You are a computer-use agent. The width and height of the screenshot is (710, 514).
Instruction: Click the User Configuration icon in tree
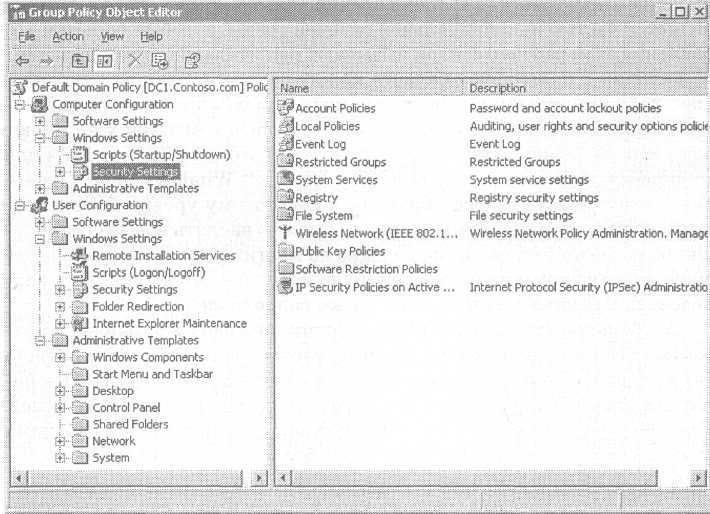pyautogui.click(x=39, y=205)
